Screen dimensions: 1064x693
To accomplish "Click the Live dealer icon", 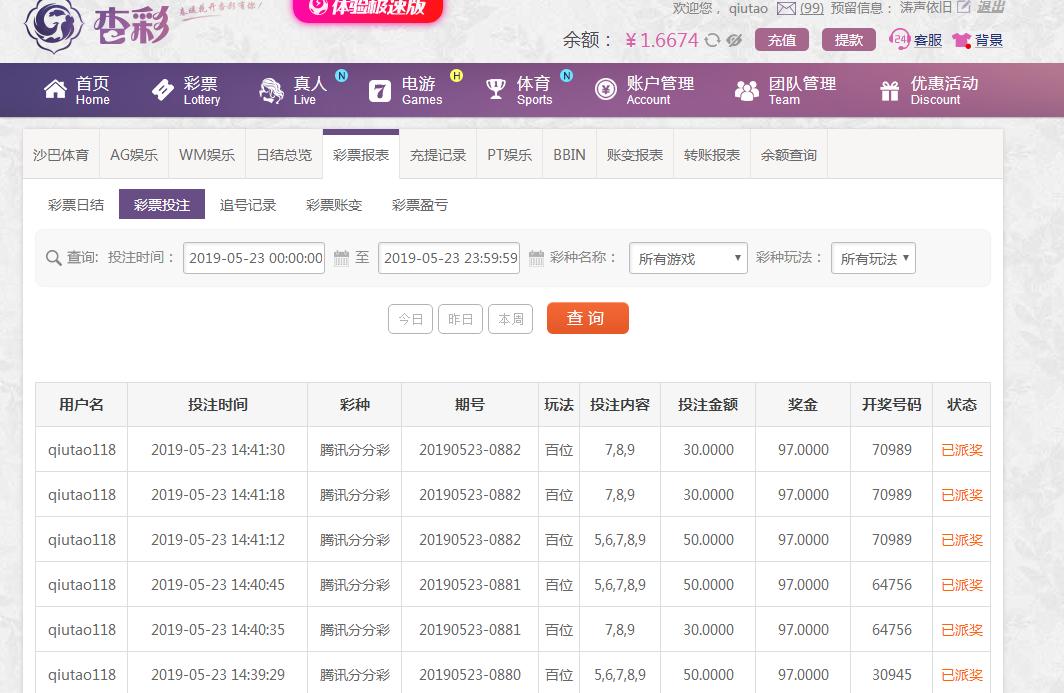I will click(271, 90).
